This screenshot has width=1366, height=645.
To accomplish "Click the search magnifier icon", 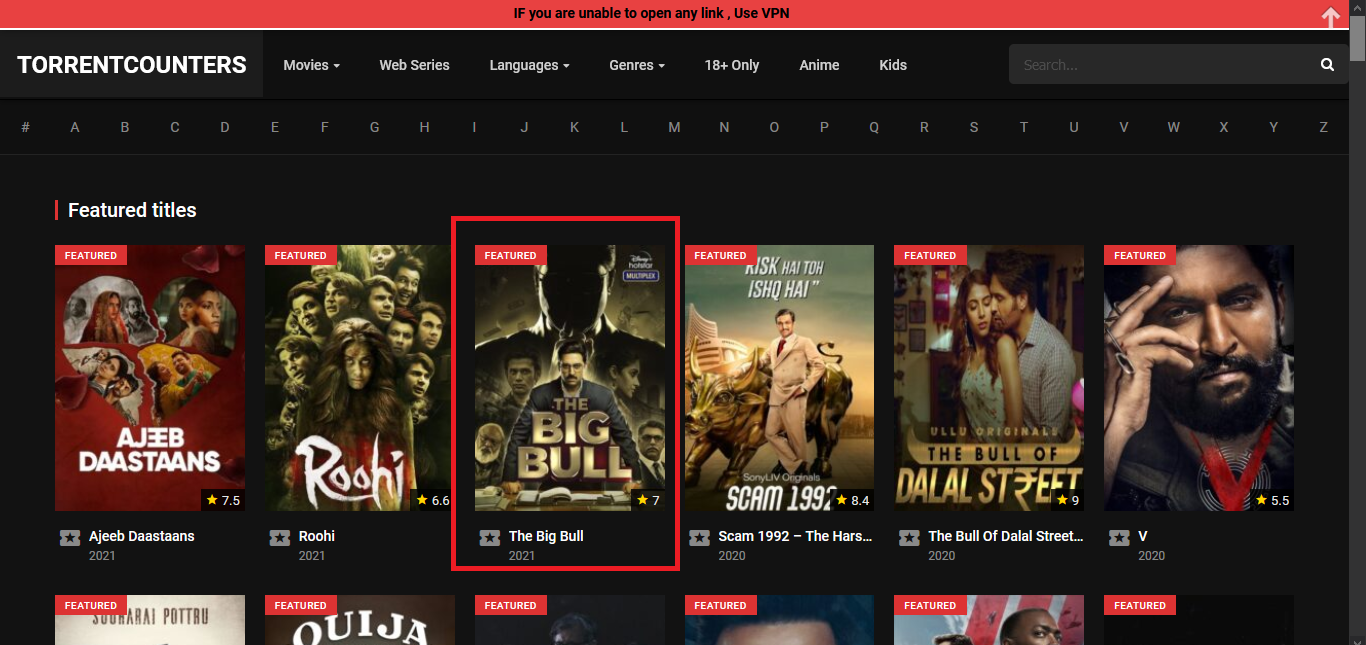I will pyautogui.click(x=1327, y=65).
